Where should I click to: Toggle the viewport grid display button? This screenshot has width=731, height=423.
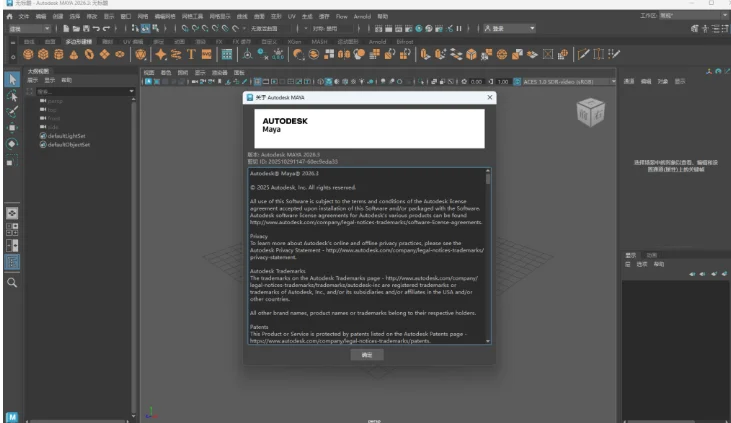[257, 82]
